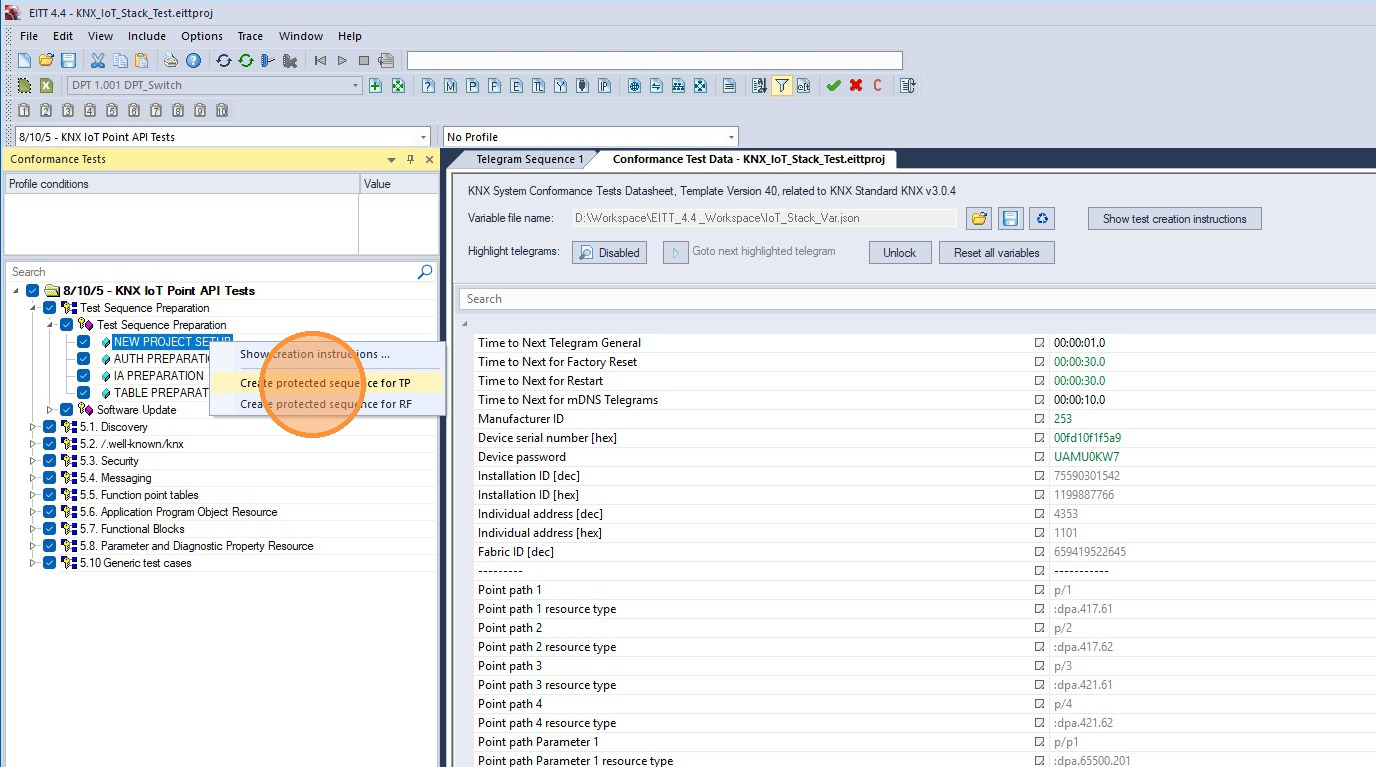Click the Disabled highlight telegrams button
This screenshot has height=767, width=1376.
coord(609,252)
